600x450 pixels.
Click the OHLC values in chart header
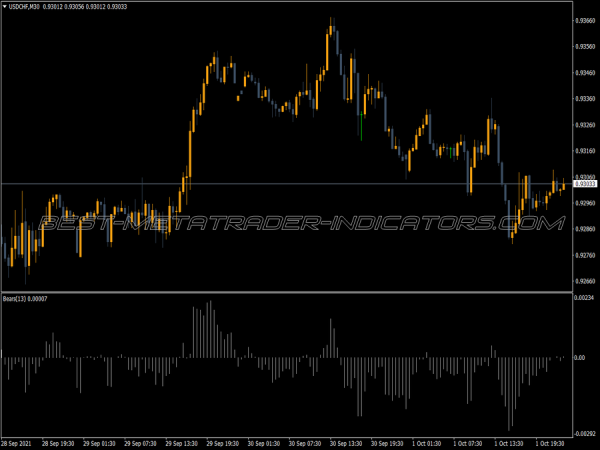(85, 7)
